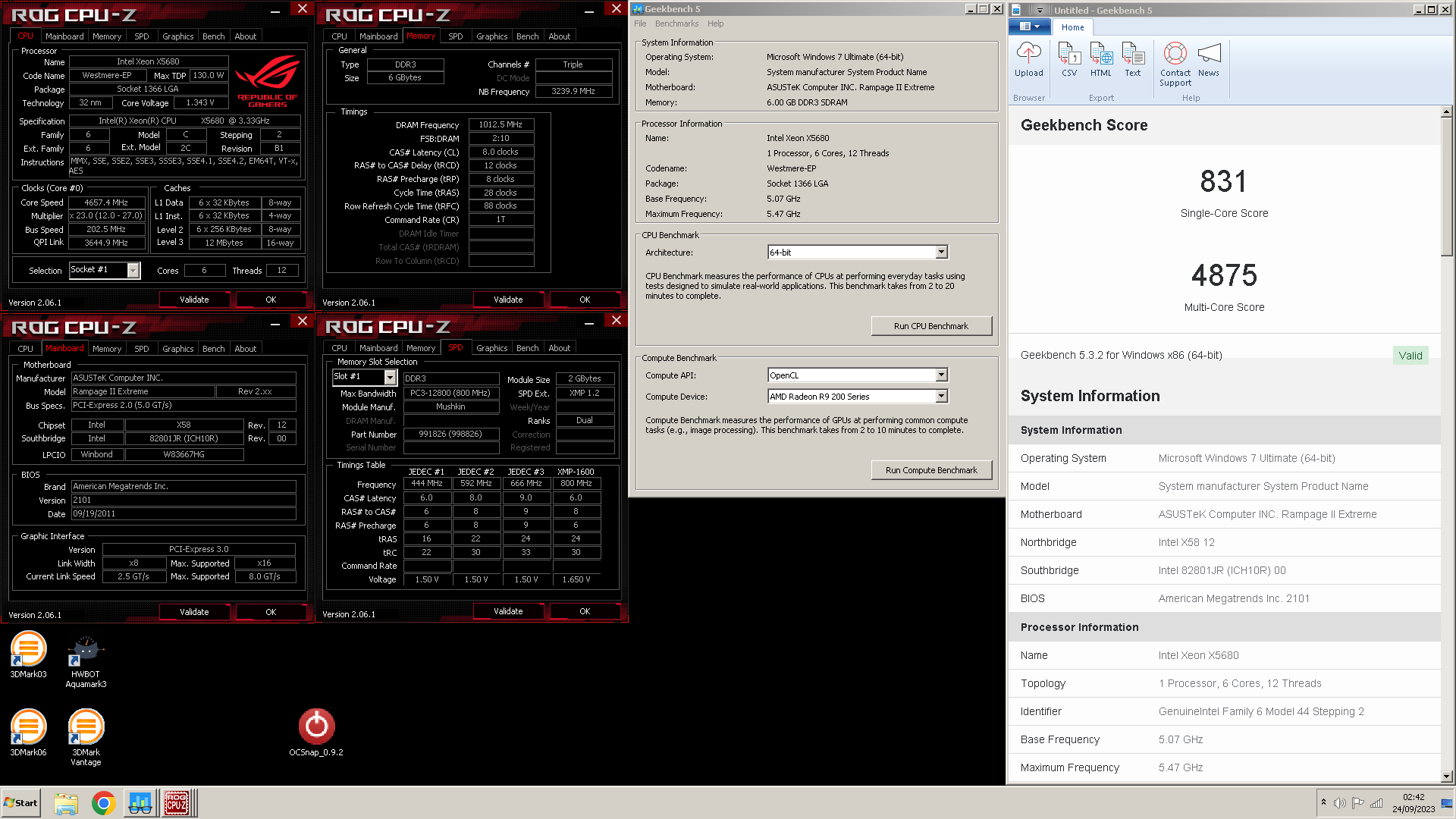Open the Benchmarks menu in Geekbench 5
The height and width of the screenshot is (819, 1456).
(x=676, y=24)
